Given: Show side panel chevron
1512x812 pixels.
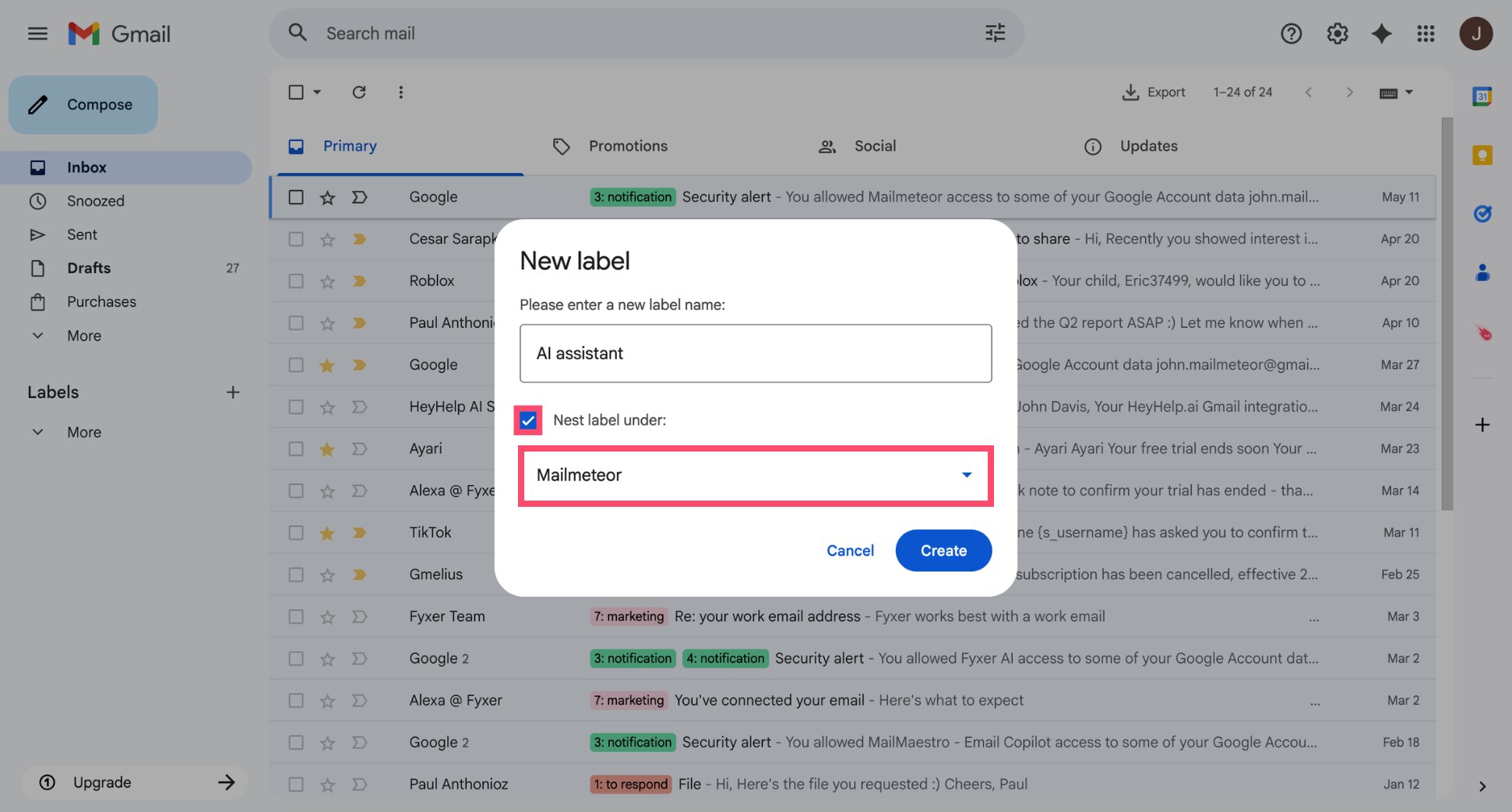Looking at the screenshot, I should click(x=1482, y=786).
